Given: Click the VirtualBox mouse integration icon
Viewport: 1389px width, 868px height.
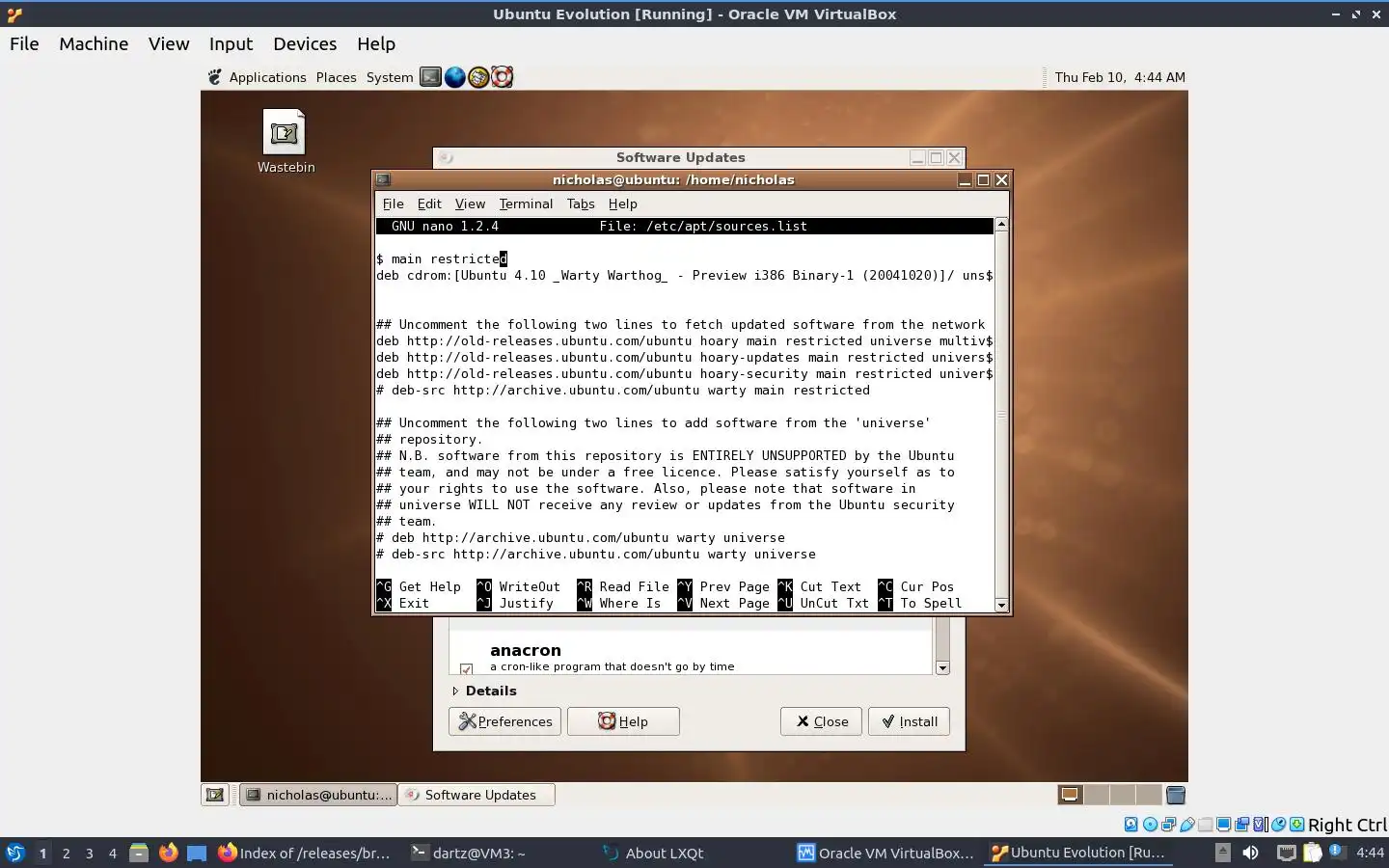Looking at the screenshot, I should tap(1278, 825).
